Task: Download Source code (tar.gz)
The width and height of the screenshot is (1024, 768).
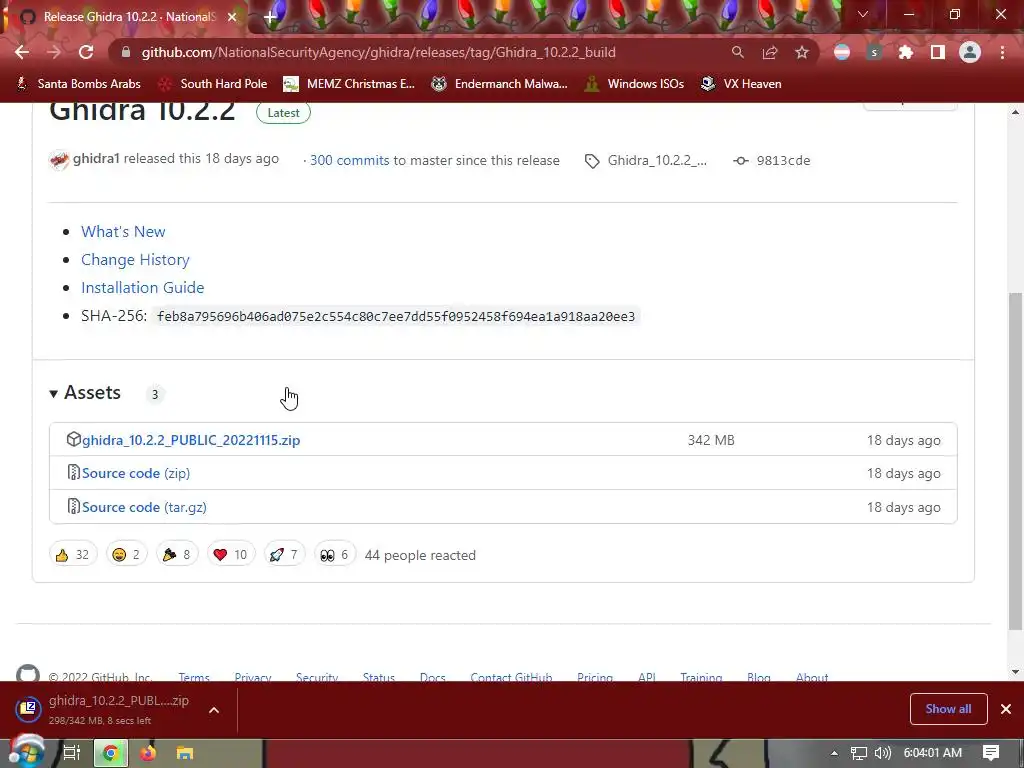Action: click(x=144, y=507)
